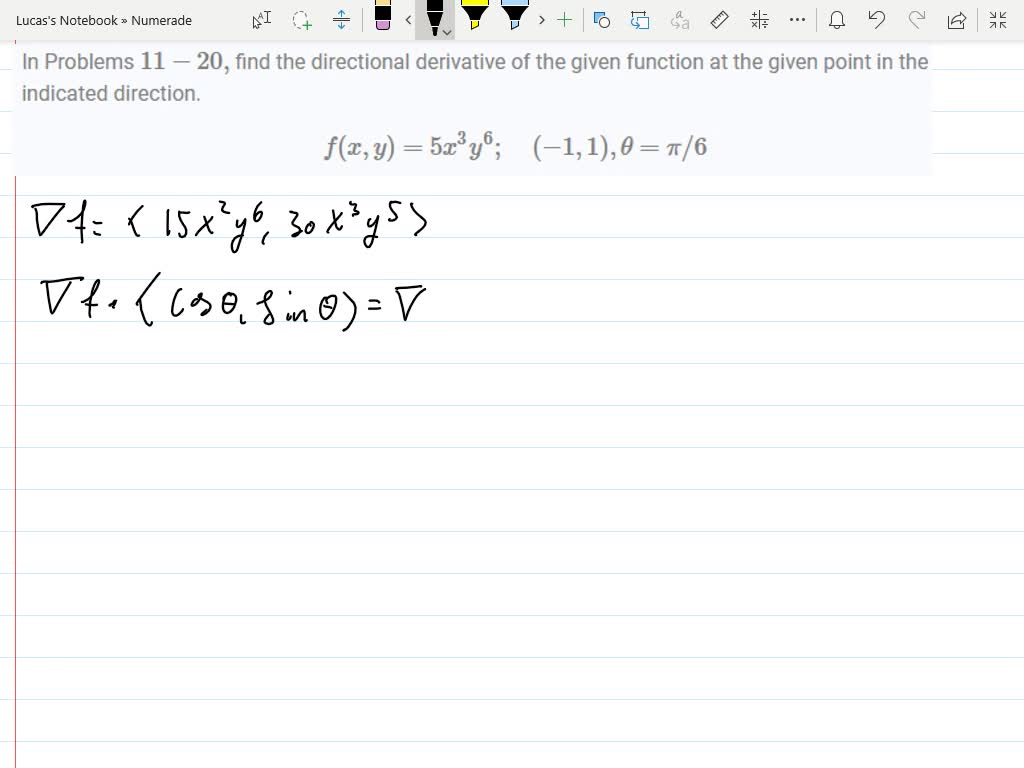Open the more options ellipsis menu
Screen dimensions: 1024x768
[x=797, y=19]
